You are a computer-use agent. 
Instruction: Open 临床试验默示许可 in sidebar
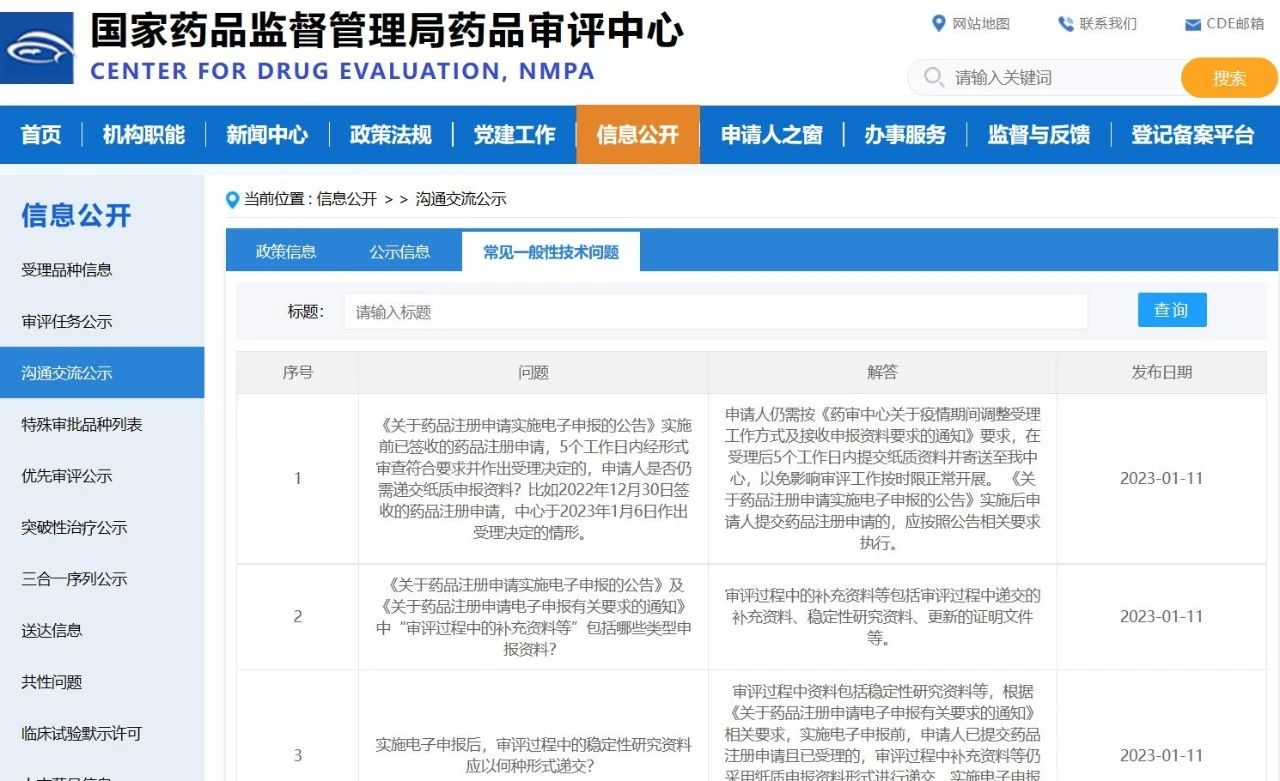coord(82,734)
